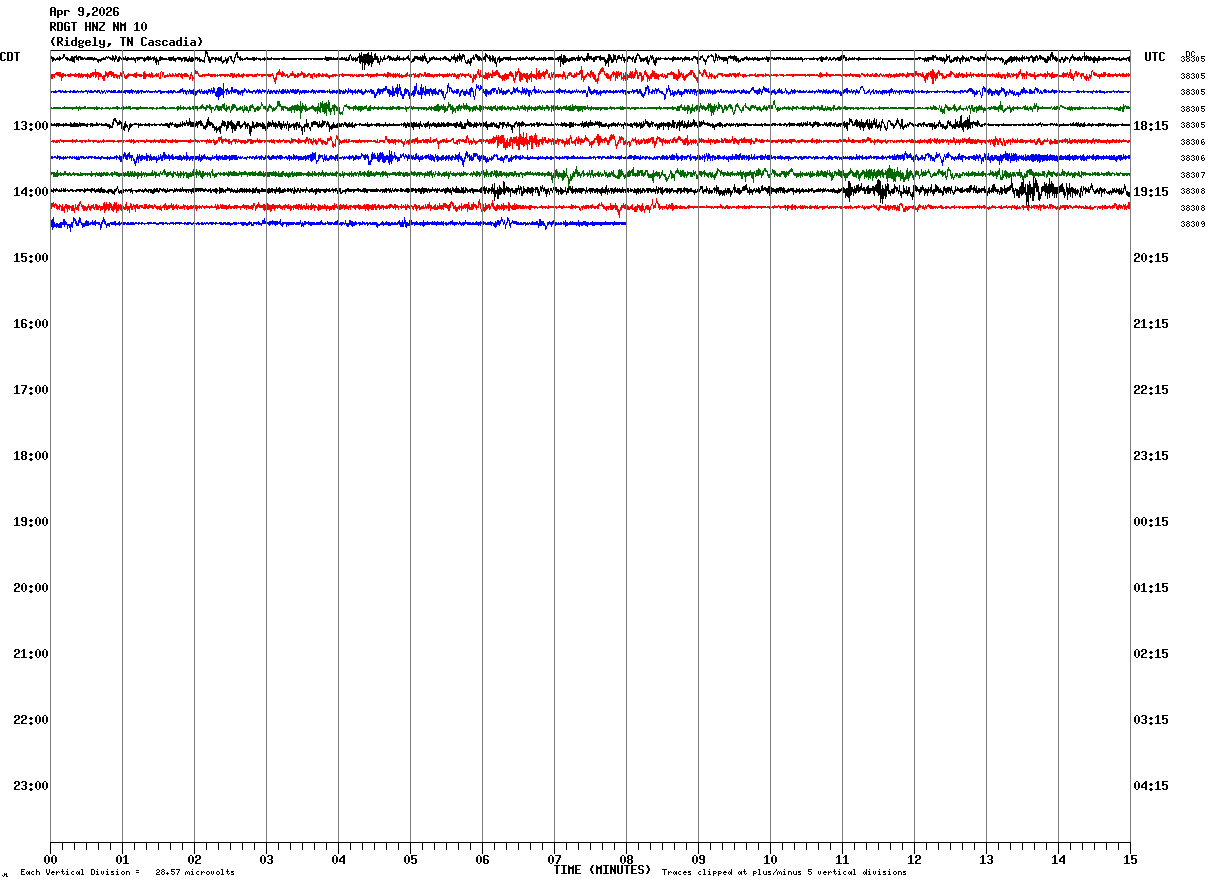
Task: Click the 15:00 CDT row label
Action: click(x=31, y=257)
